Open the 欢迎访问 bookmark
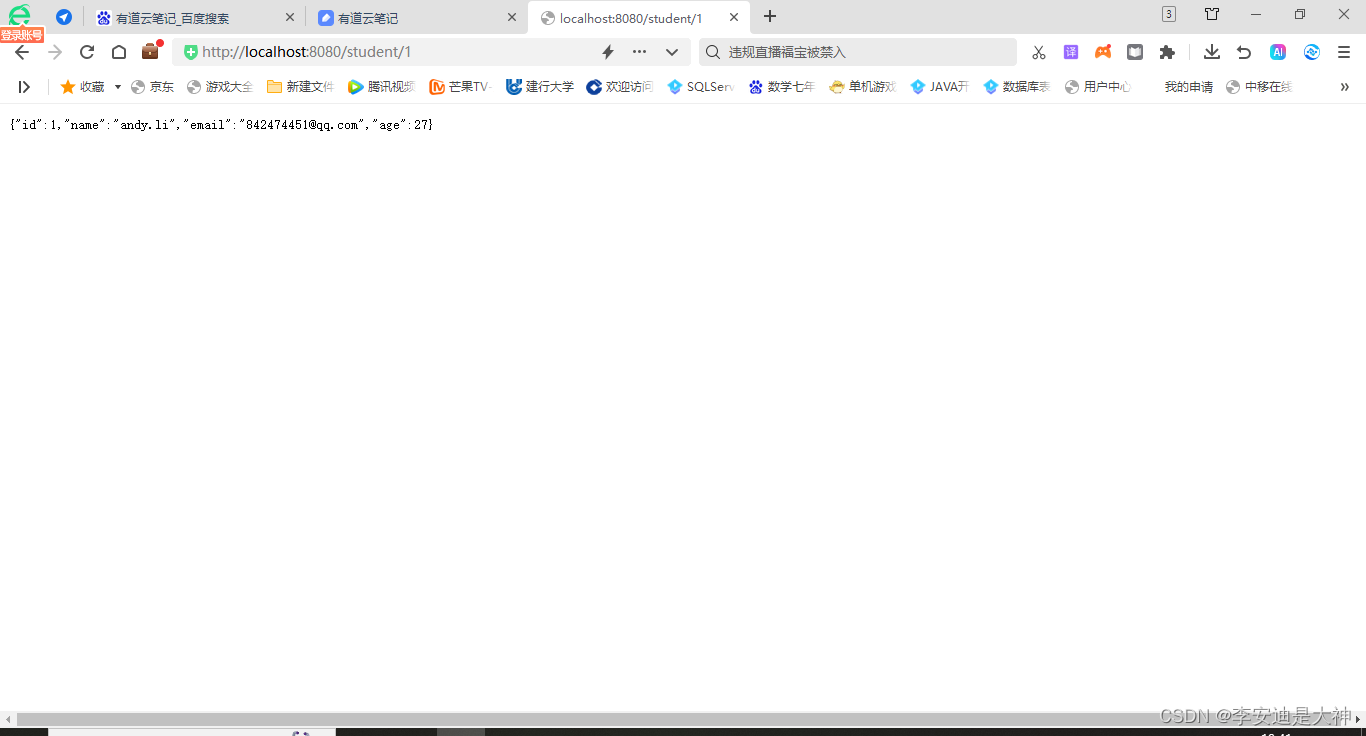This screenshot has height=736, width=1366. 620,87
